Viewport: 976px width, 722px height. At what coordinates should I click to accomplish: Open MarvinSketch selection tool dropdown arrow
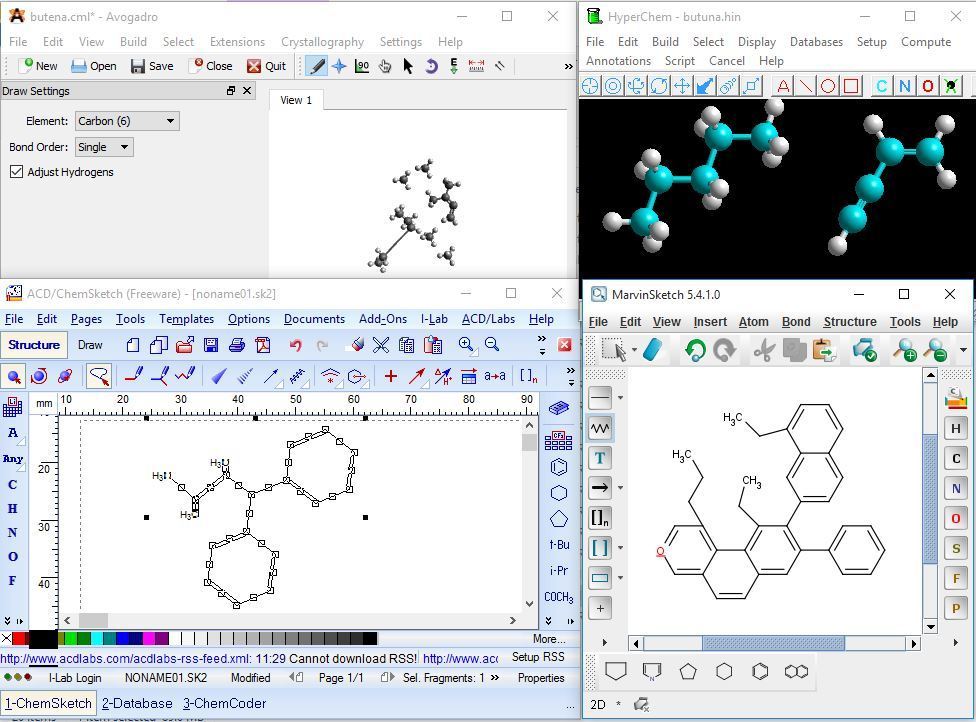[x=634, y=350]
